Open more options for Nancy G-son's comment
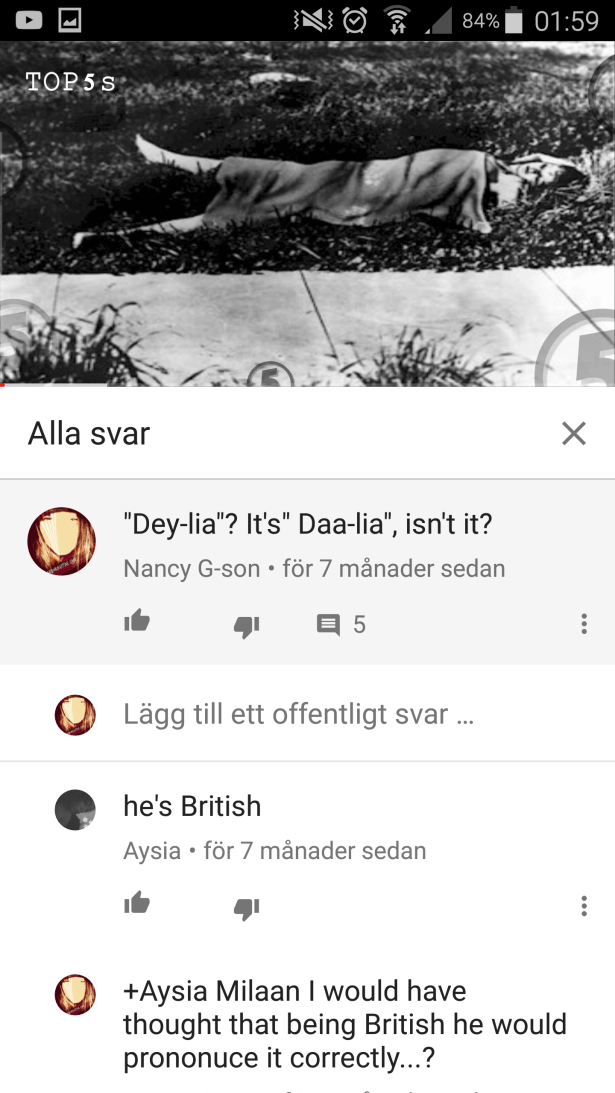The height and width of the screenshot is (1093, 615). tap(584, 623)
